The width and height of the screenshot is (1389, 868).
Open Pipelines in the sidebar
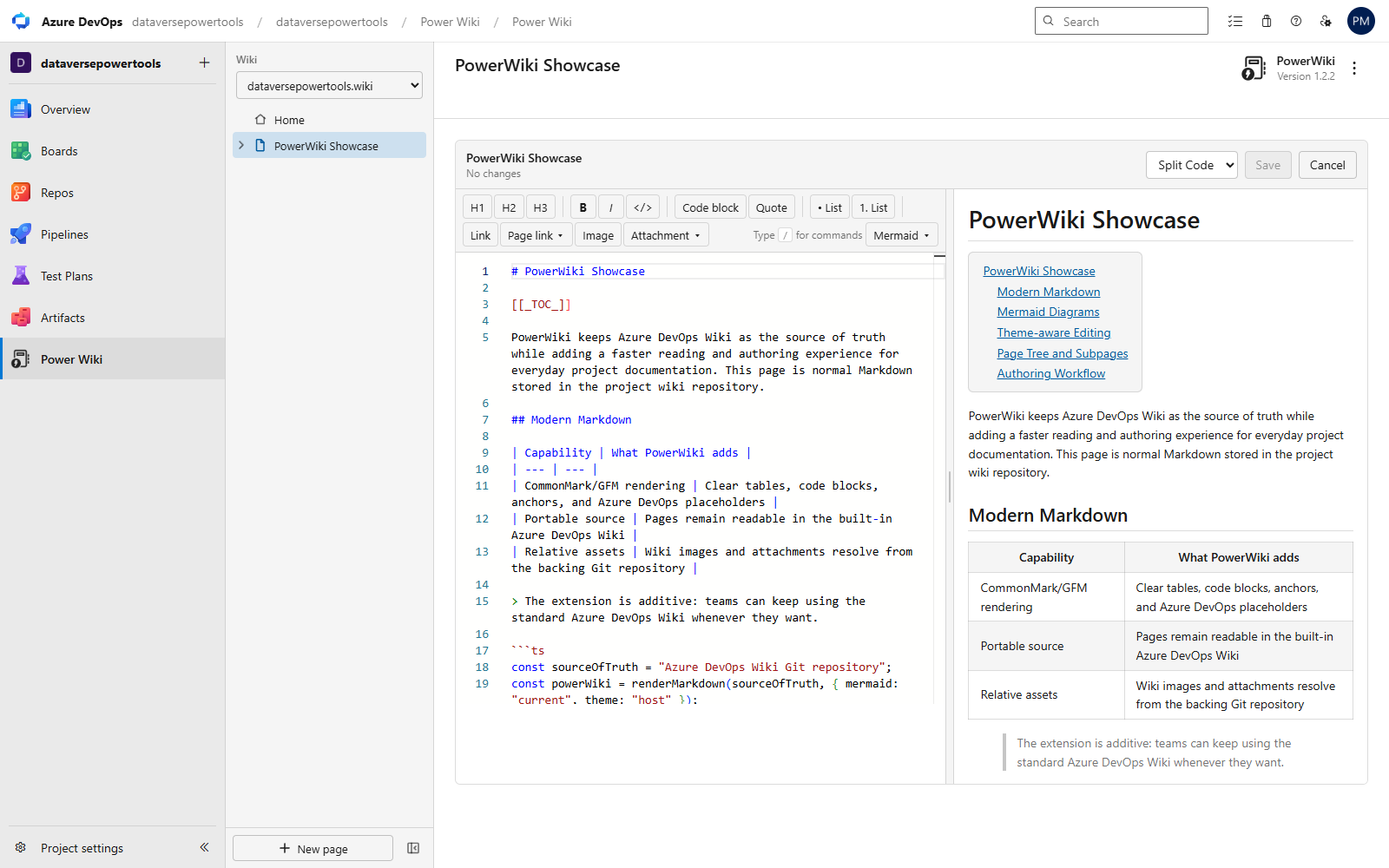[113, 234]
